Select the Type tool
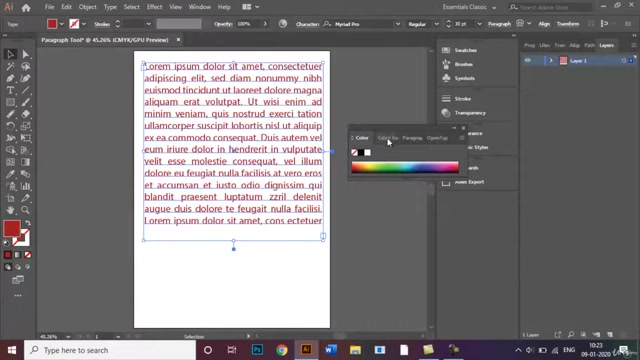Viewport: 640px width, 360px height. coord(10,90)
